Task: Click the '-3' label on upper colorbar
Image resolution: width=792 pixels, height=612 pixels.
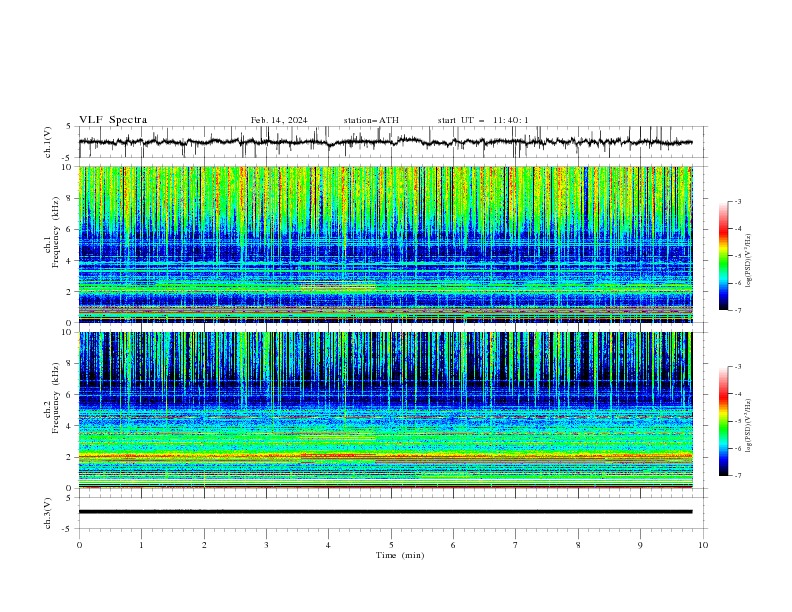Action: pyautogui.click(x=737, y=201)
